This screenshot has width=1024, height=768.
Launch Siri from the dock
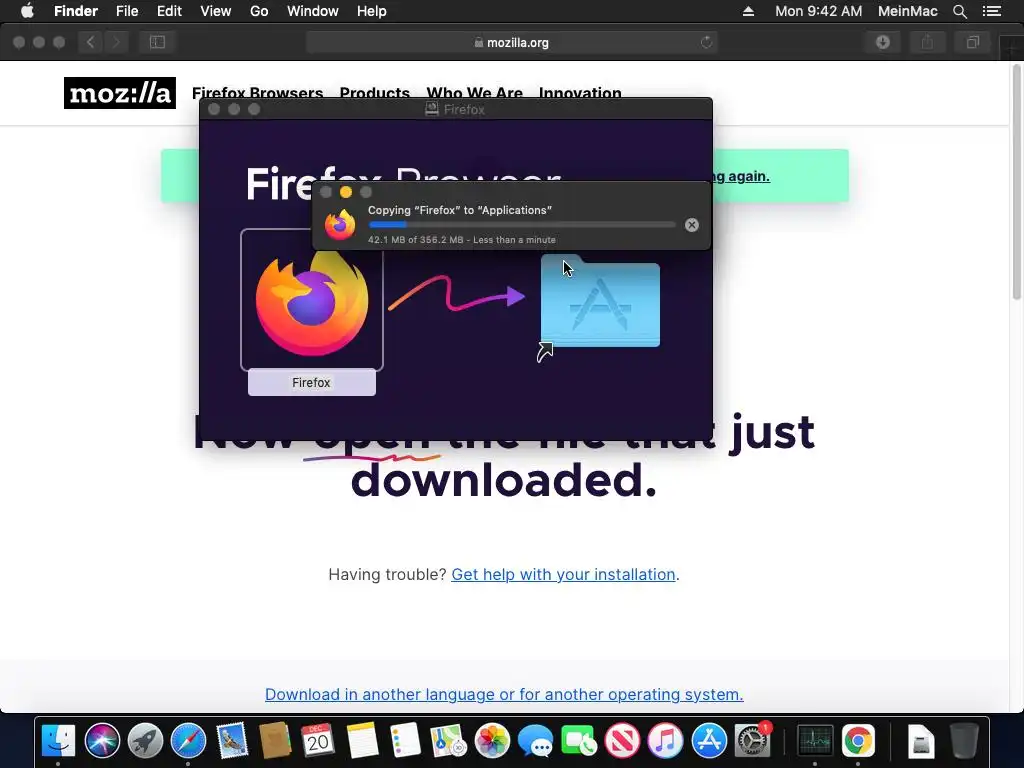[102, 741]
